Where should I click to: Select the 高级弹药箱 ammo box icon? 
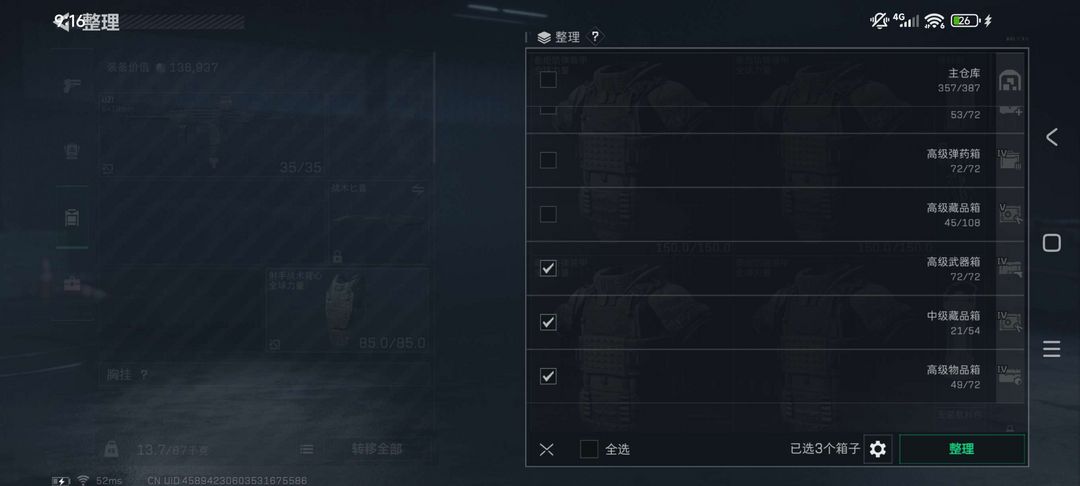[1009, 160]
